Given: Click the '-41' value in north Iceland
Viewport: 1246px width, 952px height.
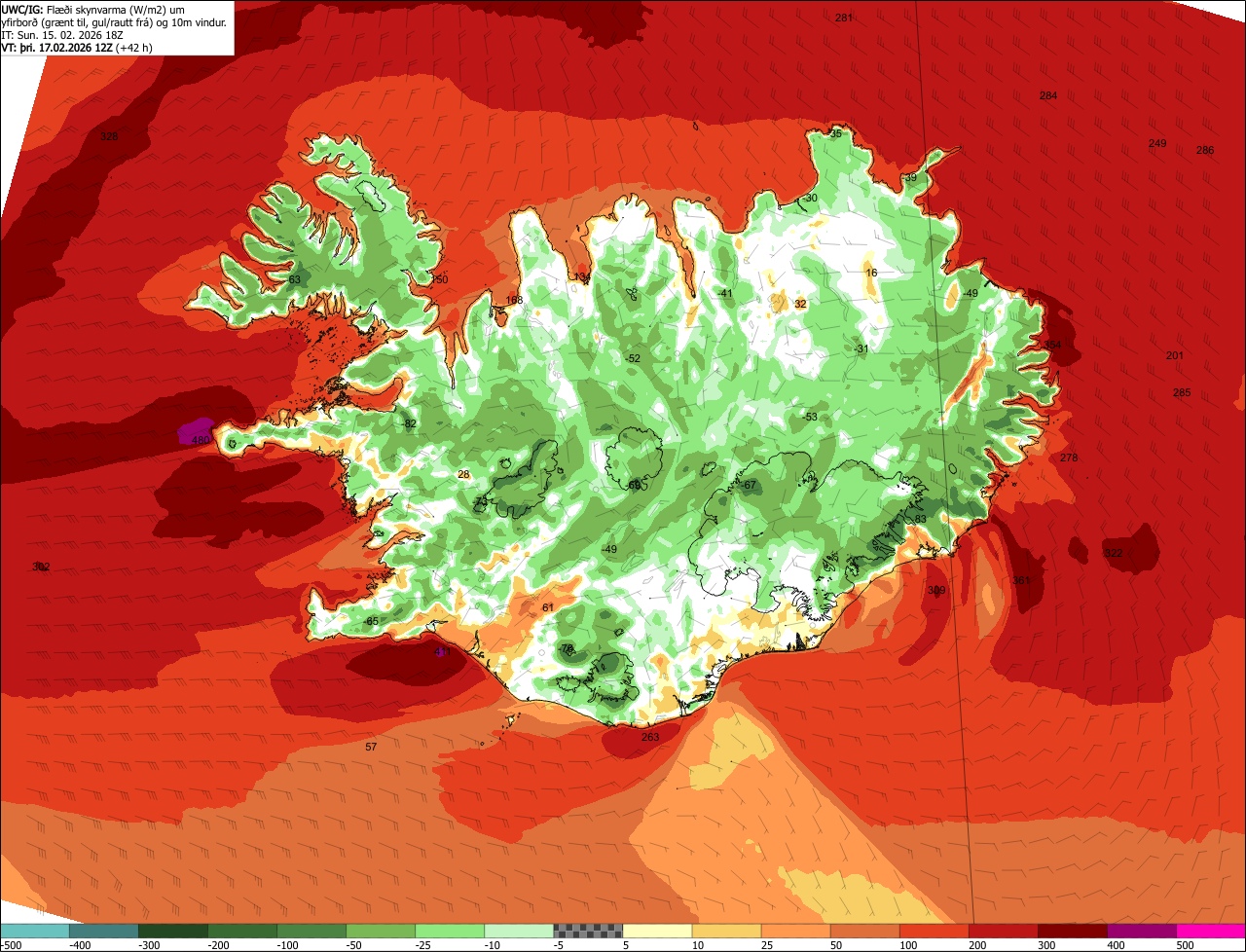Looking at the screenshot, I should [x=724, y=293].
